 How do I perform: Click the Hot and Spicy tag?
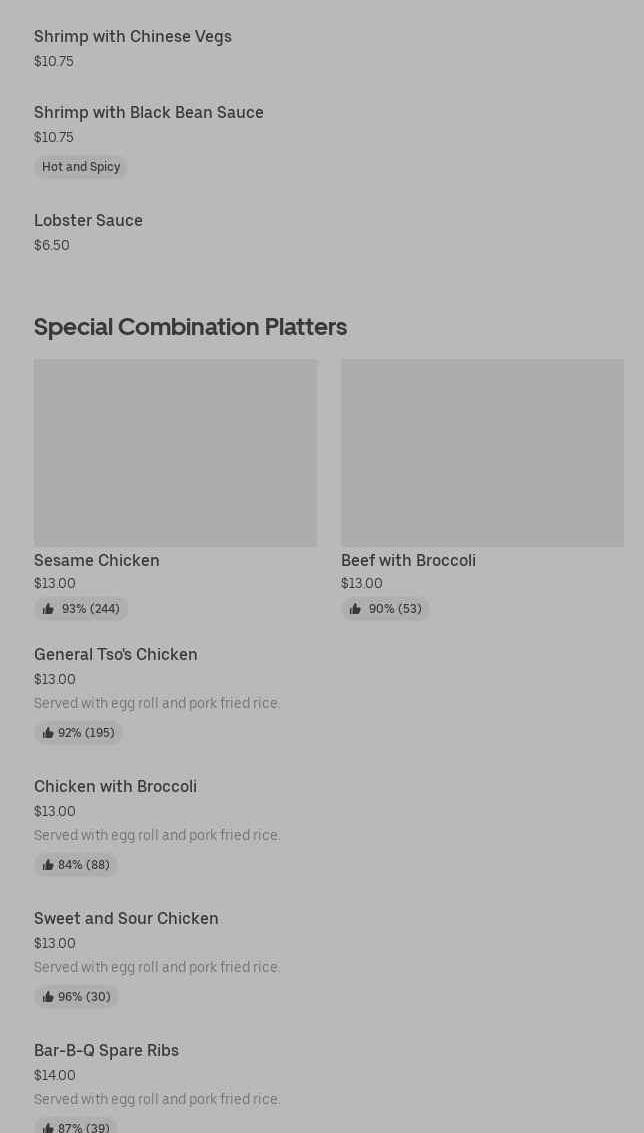pyautogui.click(x=81, y=167)
